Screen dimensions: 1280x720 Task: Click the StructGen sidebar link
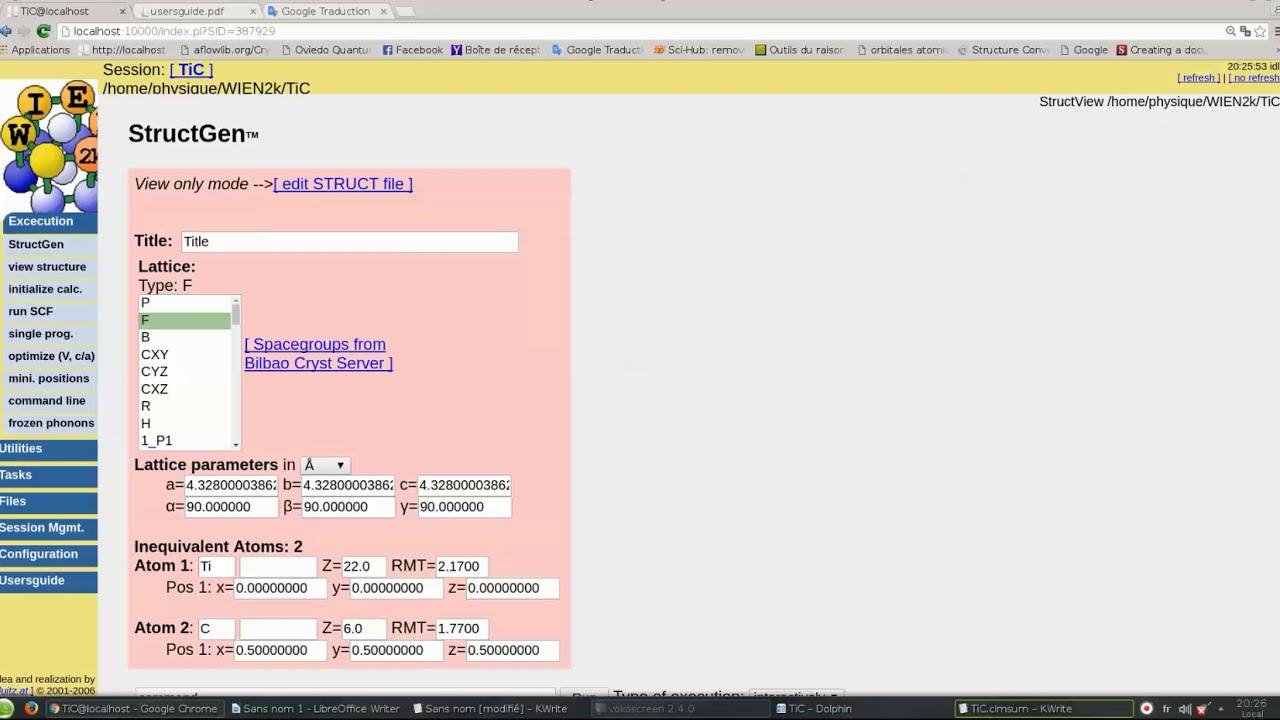36,244
